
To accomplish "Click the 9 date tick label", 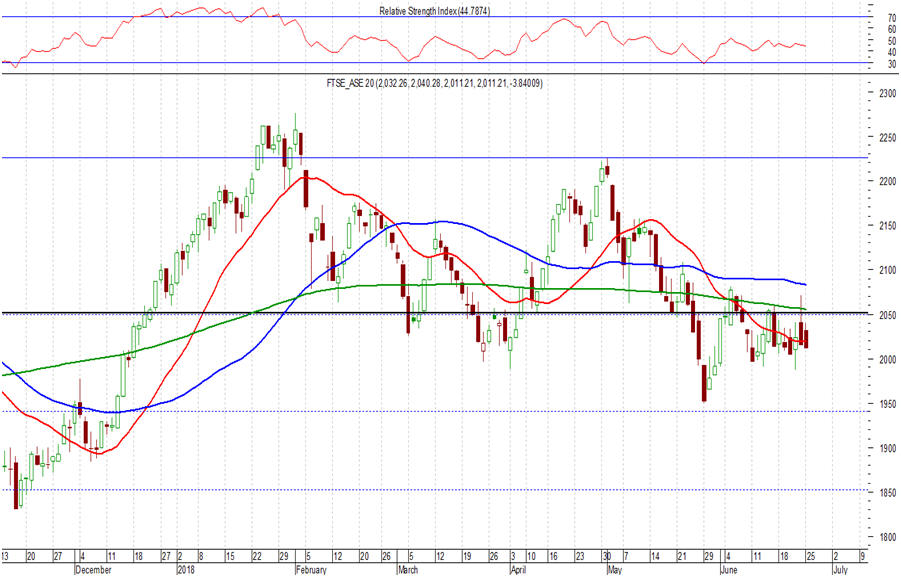I will pos(862,557).
